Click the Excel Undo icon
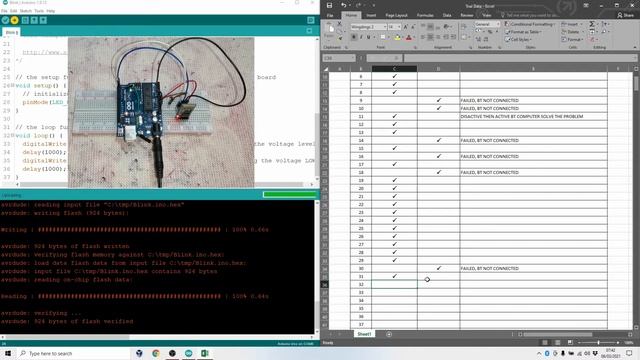The image size is (640, 360). tap(343, 5)
